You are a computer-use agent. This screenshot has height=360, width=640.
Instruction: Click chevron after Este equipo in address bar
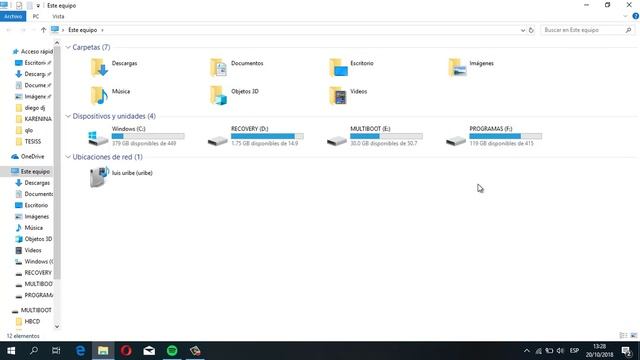click(x=102, y=30)
